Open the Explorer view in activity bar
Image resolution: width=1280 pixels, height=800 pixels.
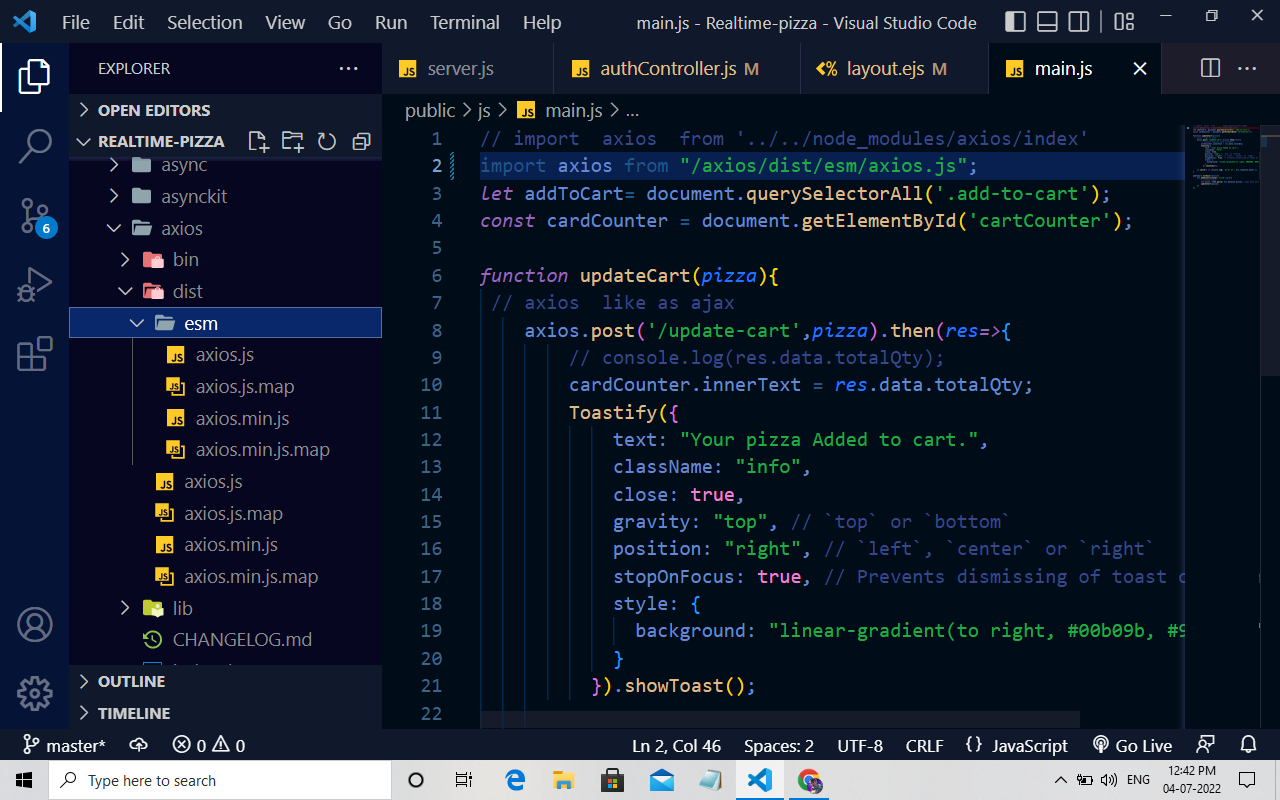34,78
